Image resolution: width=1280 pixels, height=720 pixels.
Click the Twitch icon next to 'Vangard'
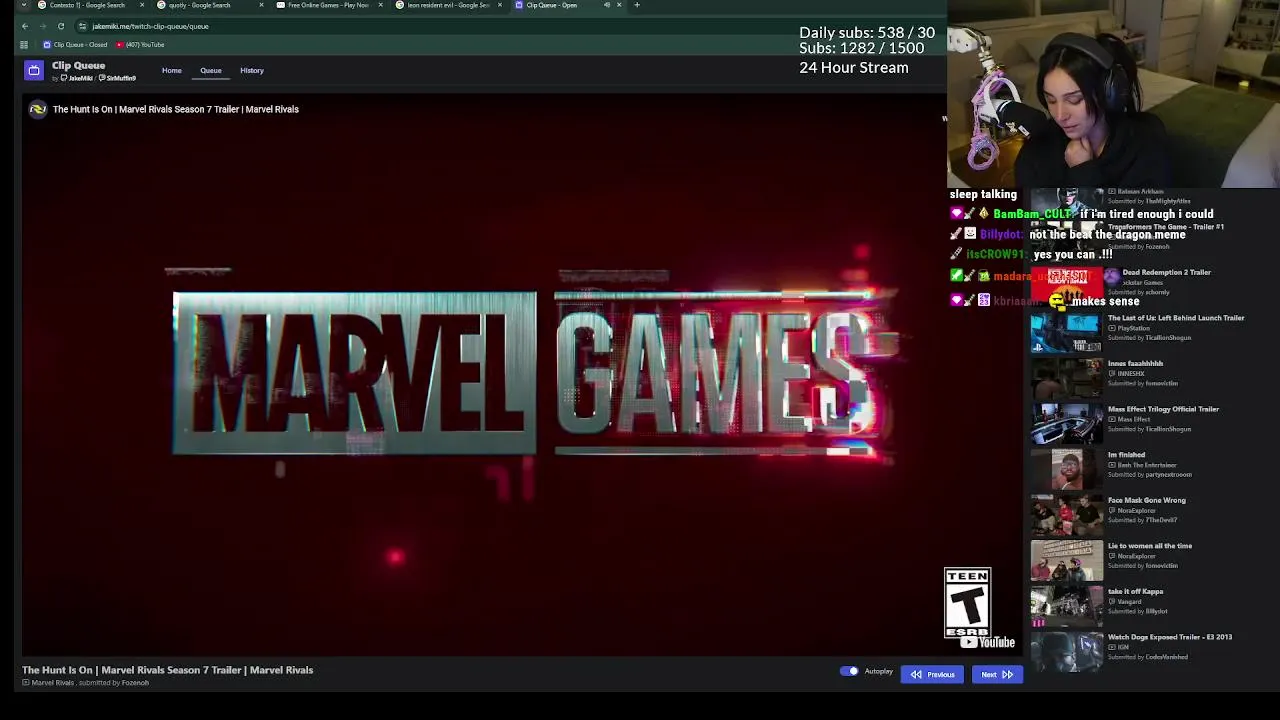pos(1111,602)
